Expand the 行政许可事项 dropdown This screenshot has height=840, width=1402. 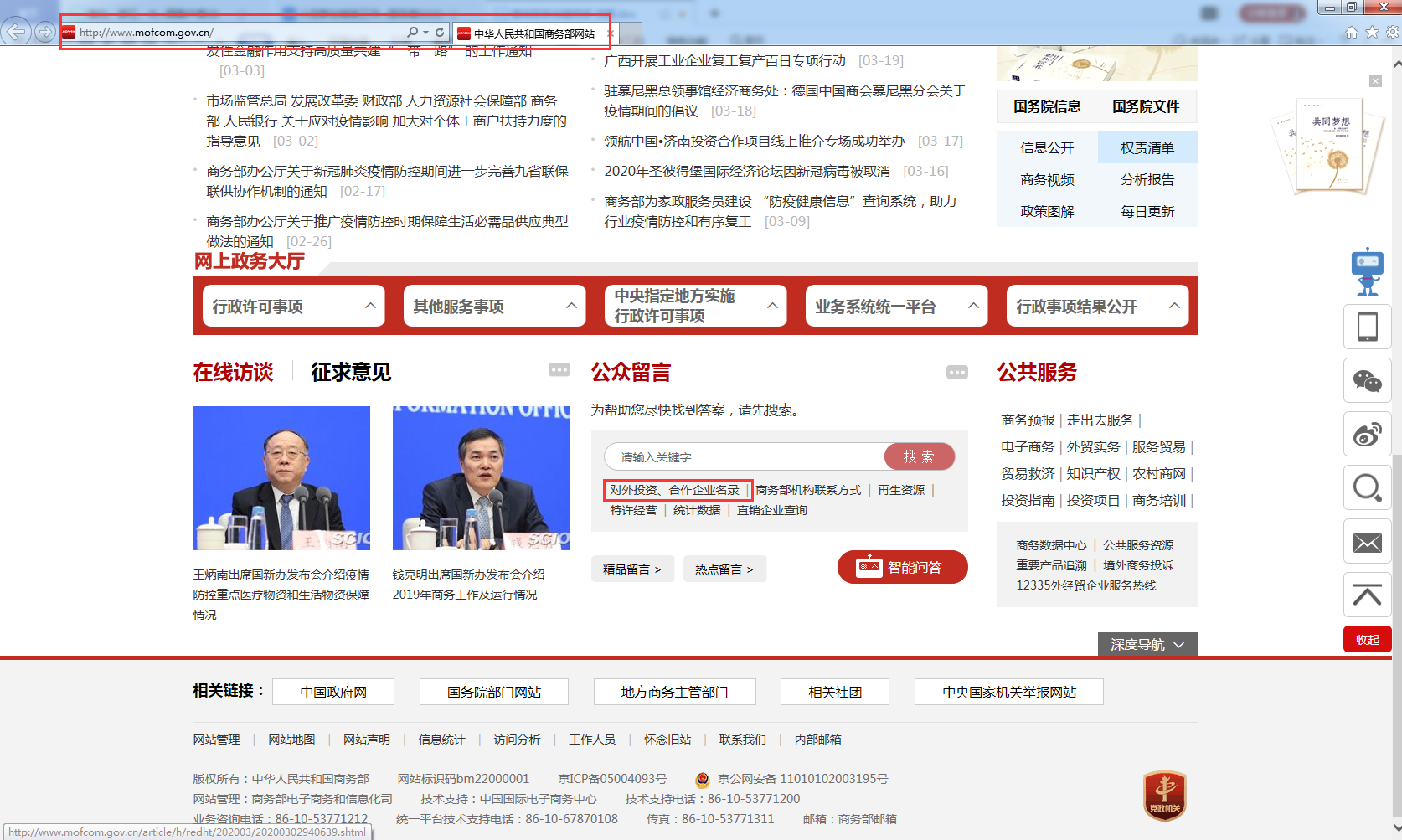(293, 307)
